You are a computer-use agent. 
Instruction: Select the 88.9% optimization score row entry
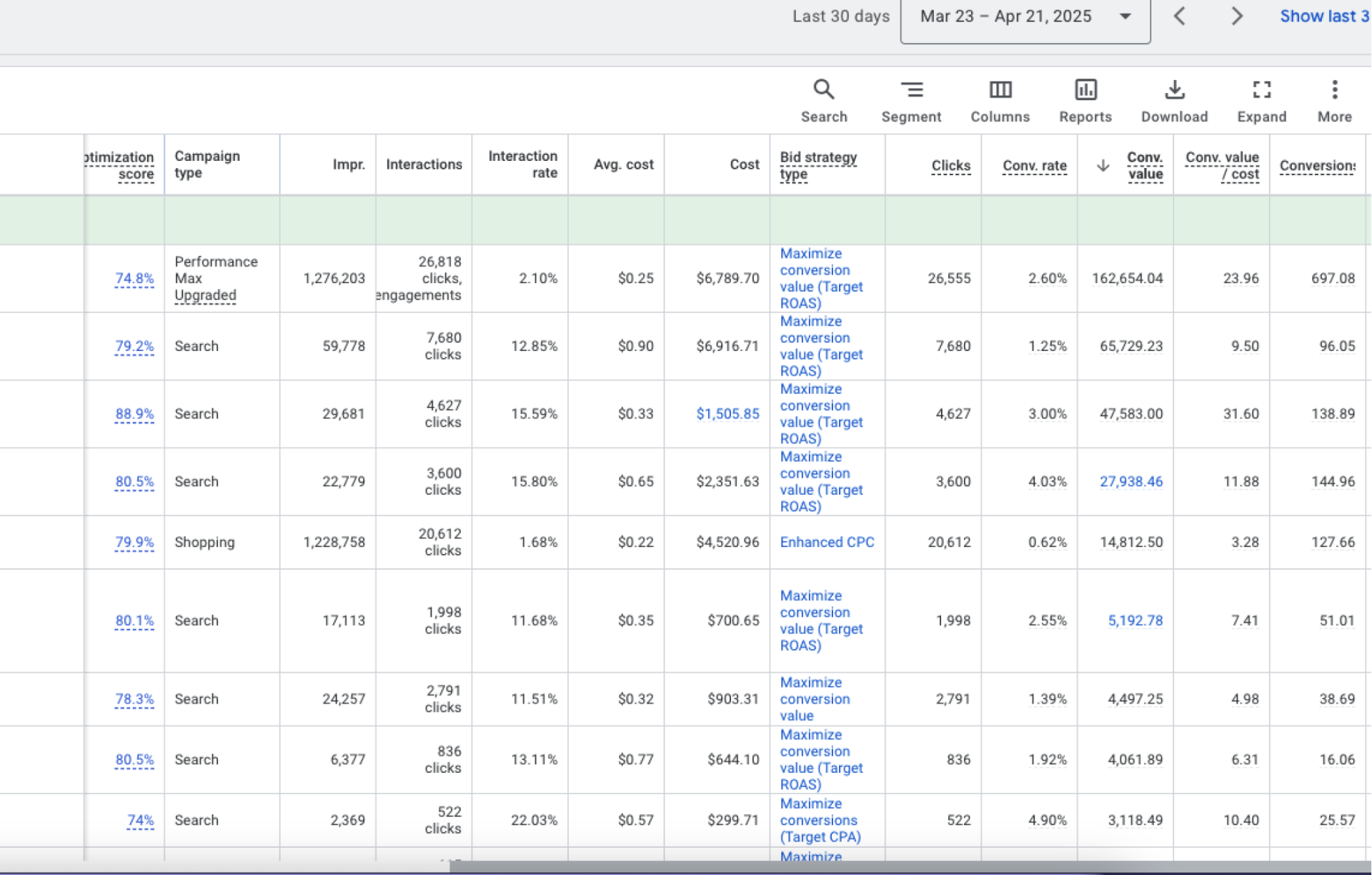pyautogui.click(x=134, y=414)
